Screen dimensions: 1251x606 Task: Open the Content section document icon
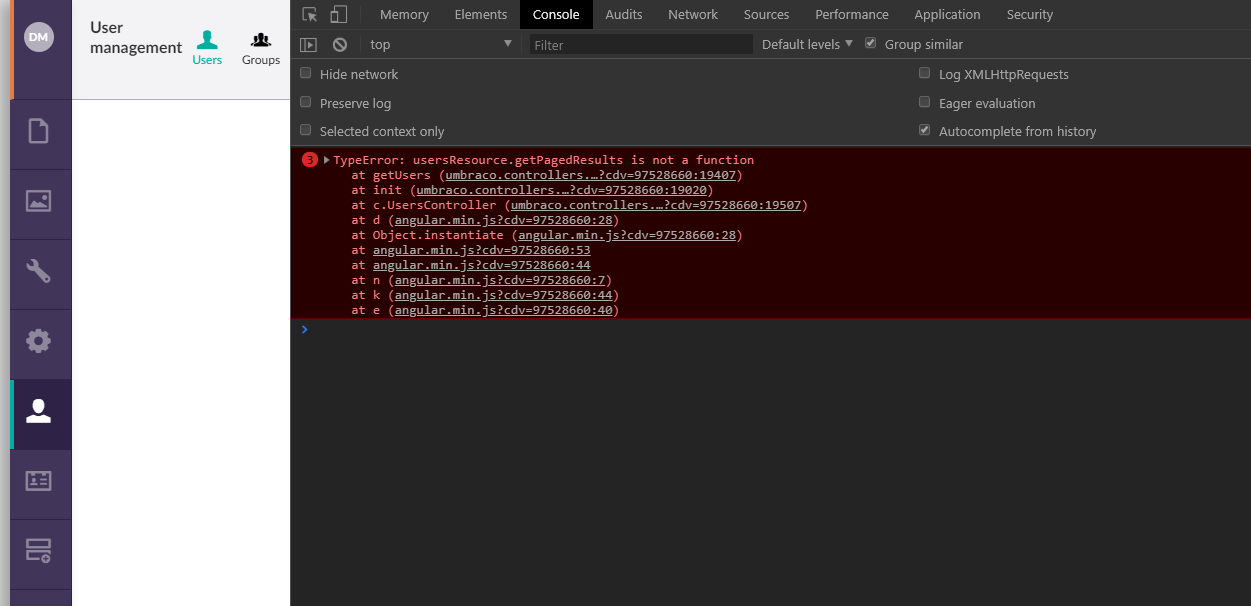(x=39, y=131)
